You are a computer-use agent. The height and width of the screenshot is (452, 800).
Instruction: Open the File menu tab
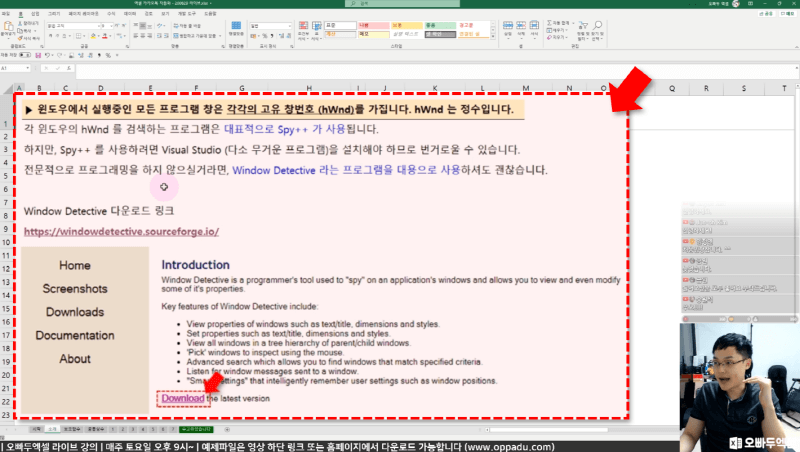[6, 14]
